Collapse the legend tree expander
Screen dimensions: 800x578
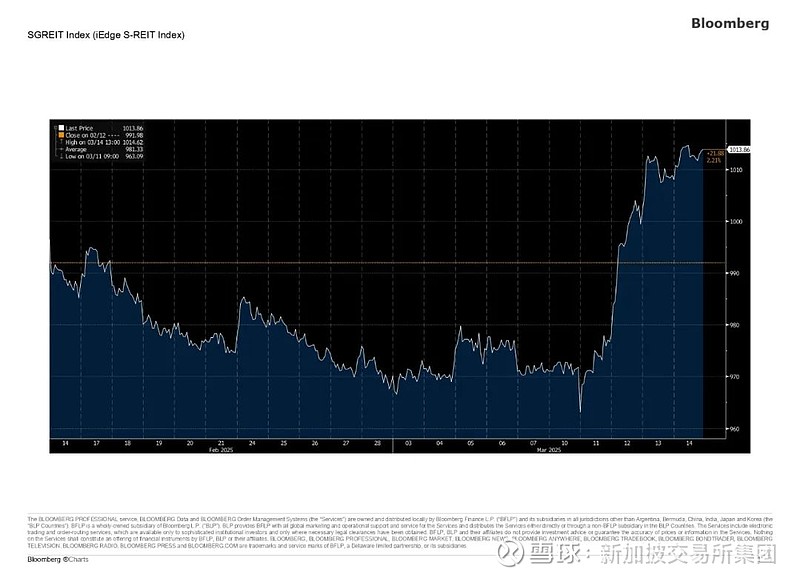click(x=55, y=128)
